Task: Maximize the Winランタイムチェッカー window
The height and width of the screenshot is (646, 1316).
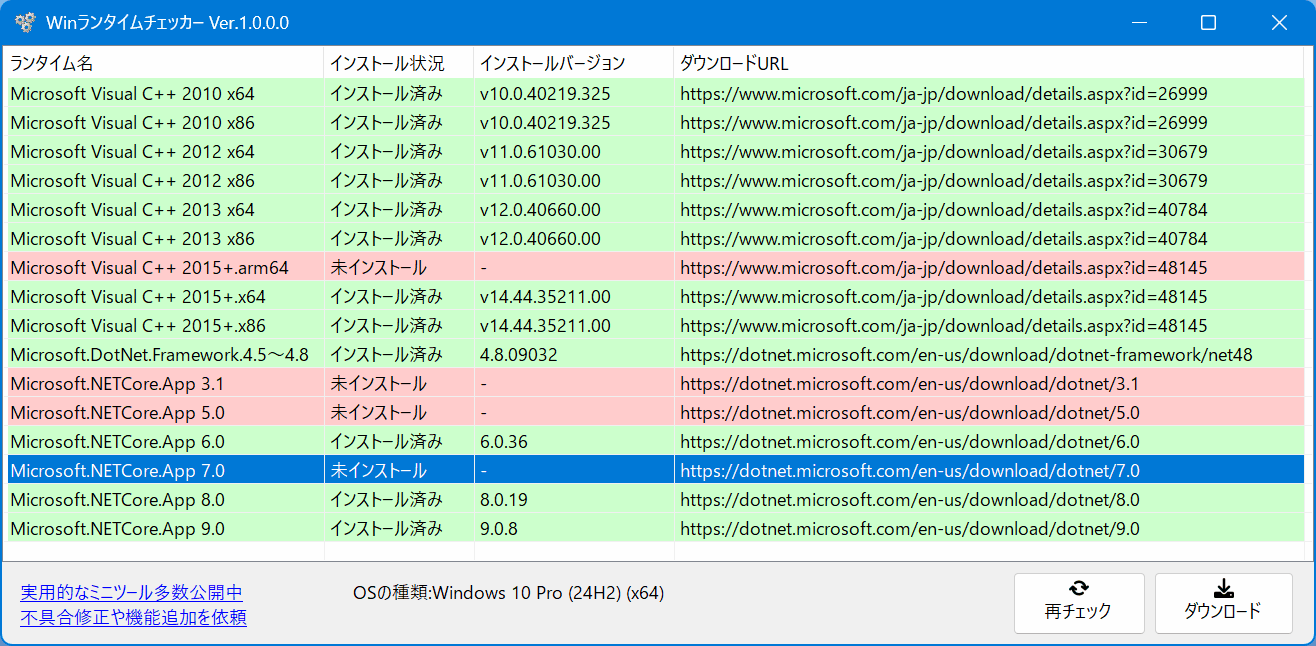Action: 1208,22
